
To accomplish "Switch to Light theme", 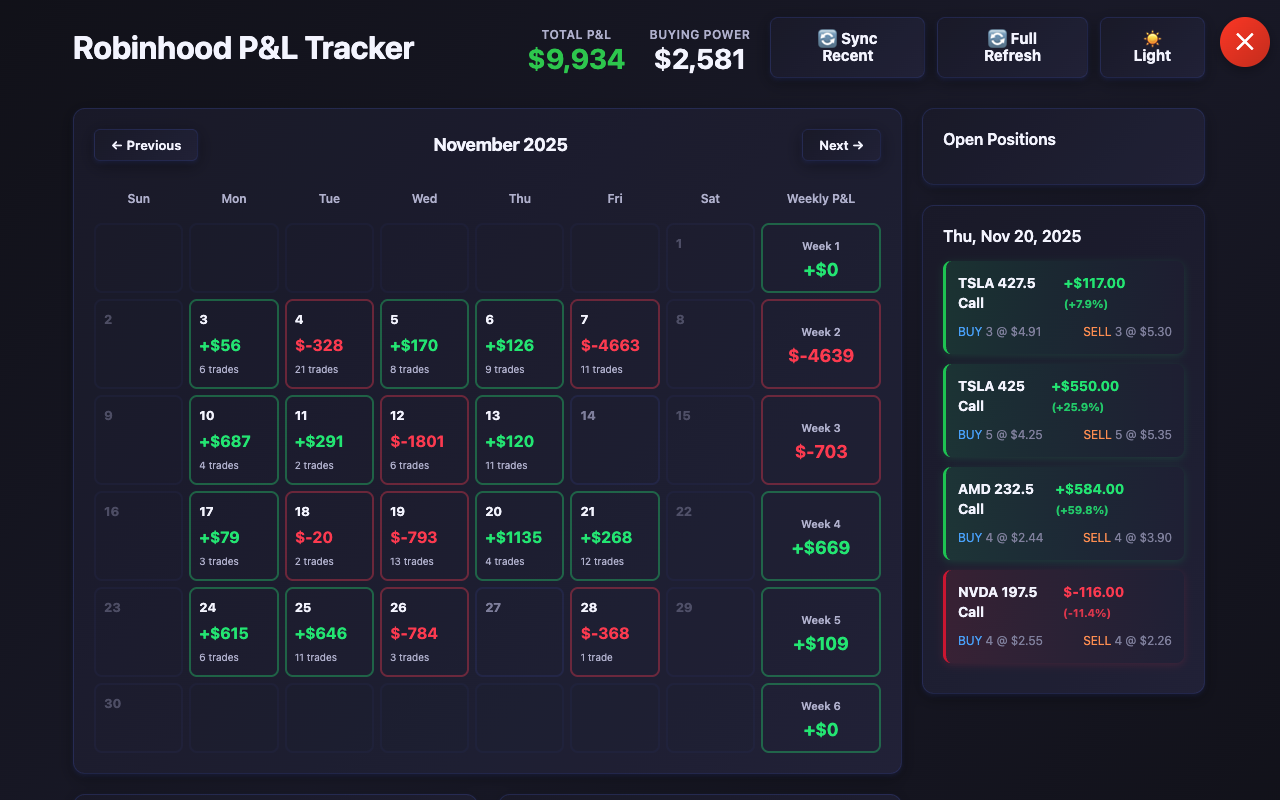I will pos(1152,47).
